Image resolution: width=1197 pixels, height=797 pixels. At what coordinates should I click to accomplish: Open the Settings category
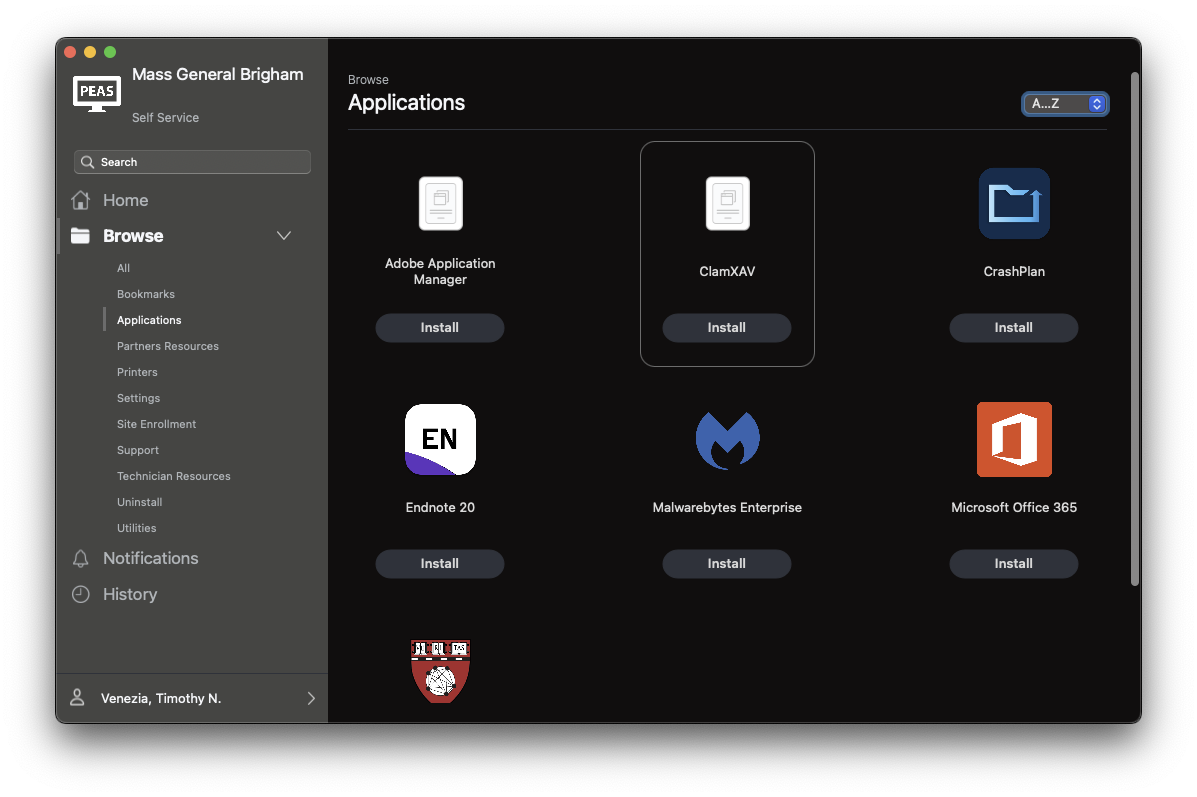coord(138,398)
